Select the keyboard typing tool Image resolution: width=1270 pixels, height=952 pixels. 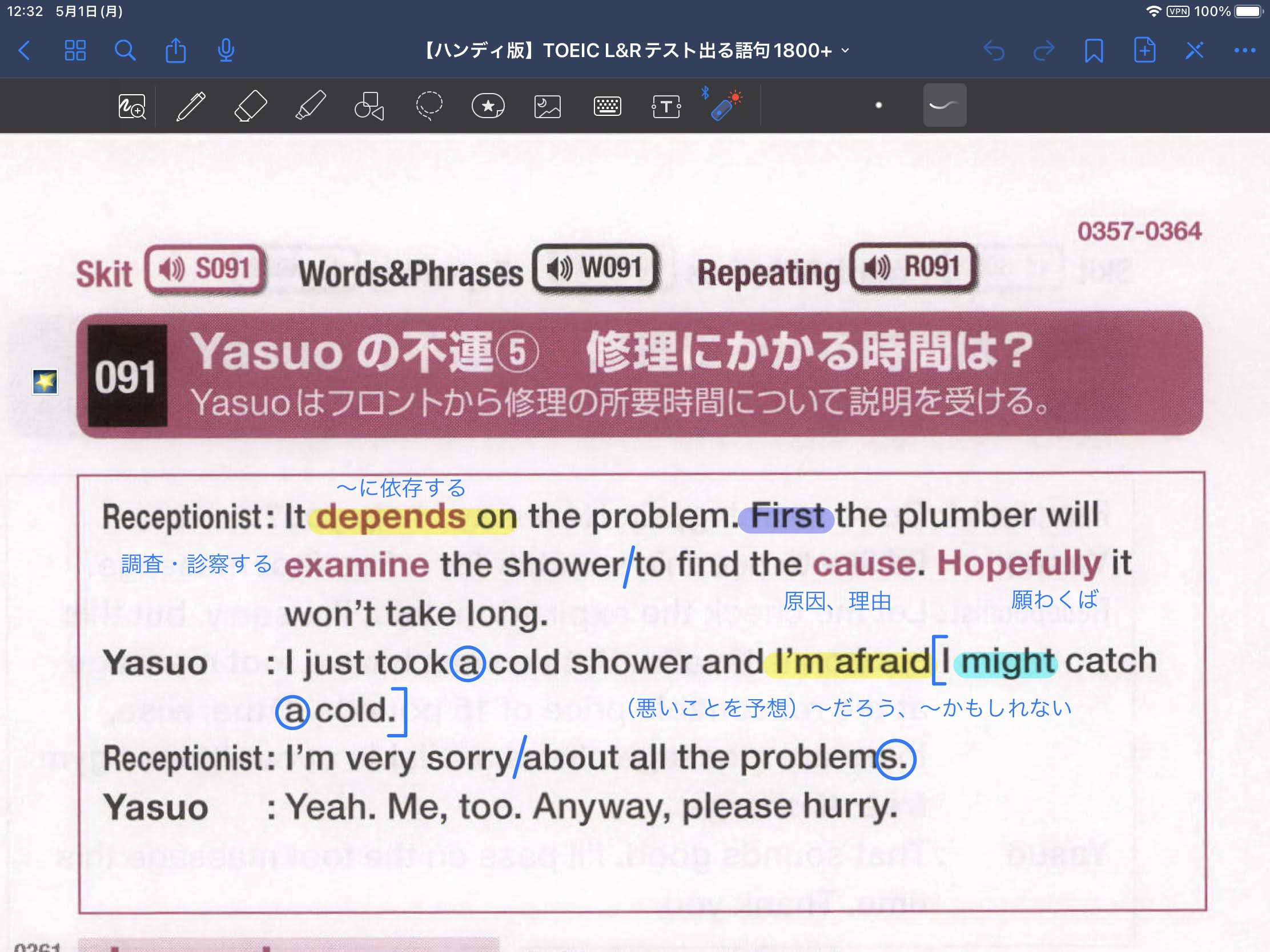tap(607, 106)
